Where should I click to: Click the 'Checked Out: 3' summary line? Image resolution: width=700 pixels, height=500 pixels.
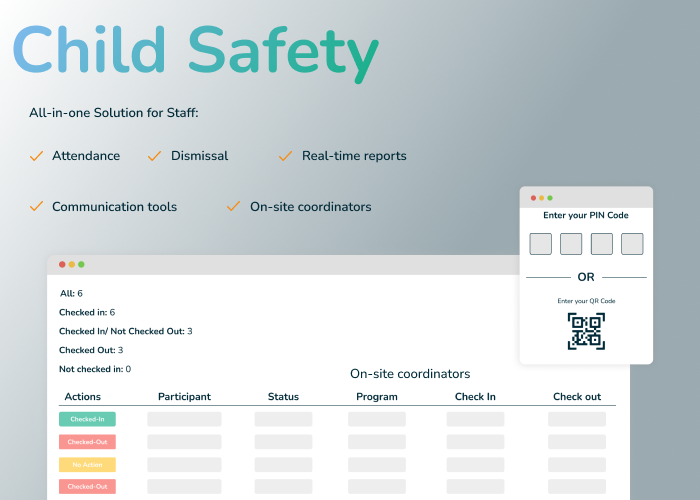91,350
